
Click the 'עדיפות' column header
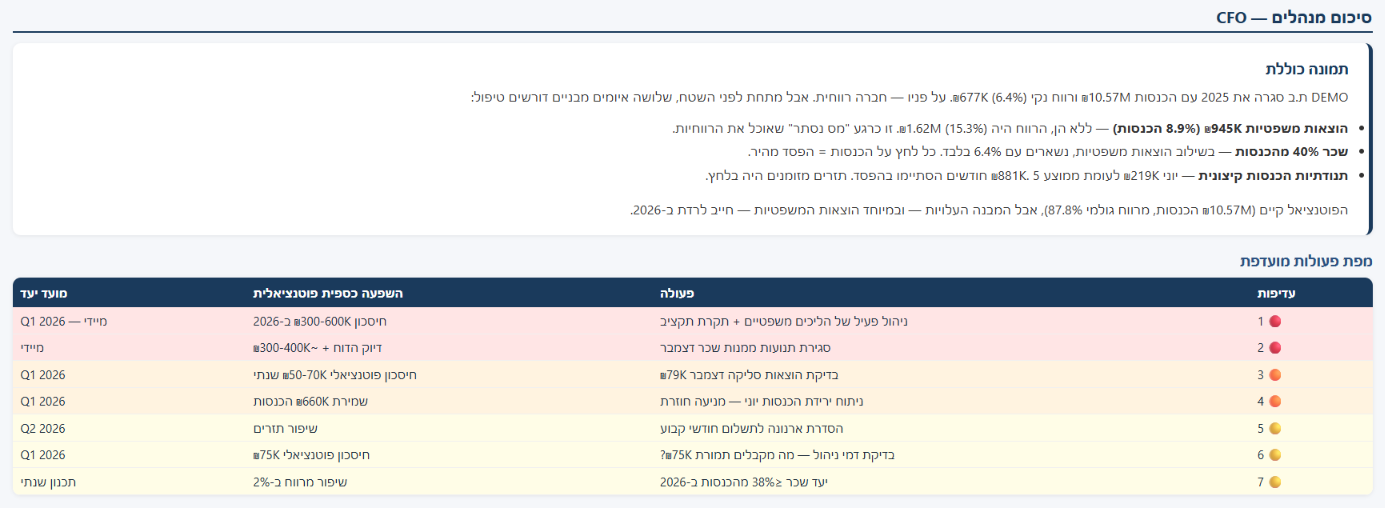click(x=1277, y=293)
